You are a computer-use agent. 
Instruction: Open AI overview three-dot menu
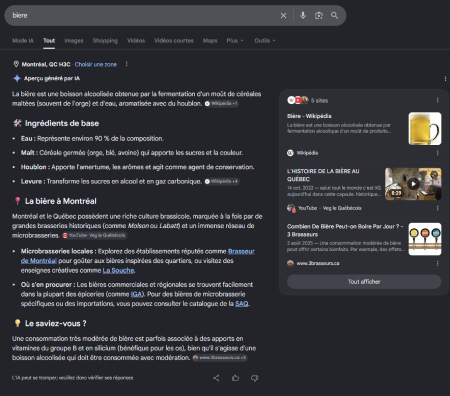coord(445,79)
